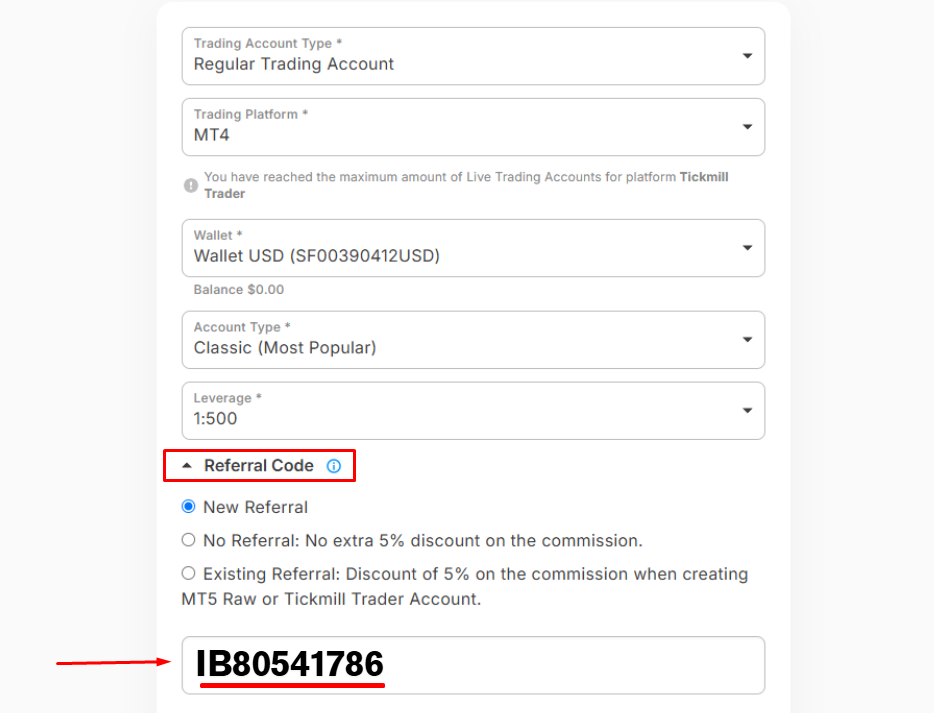Choose the No Referral radio option
This screenshot has width=934, height=713.
(188, 540)
